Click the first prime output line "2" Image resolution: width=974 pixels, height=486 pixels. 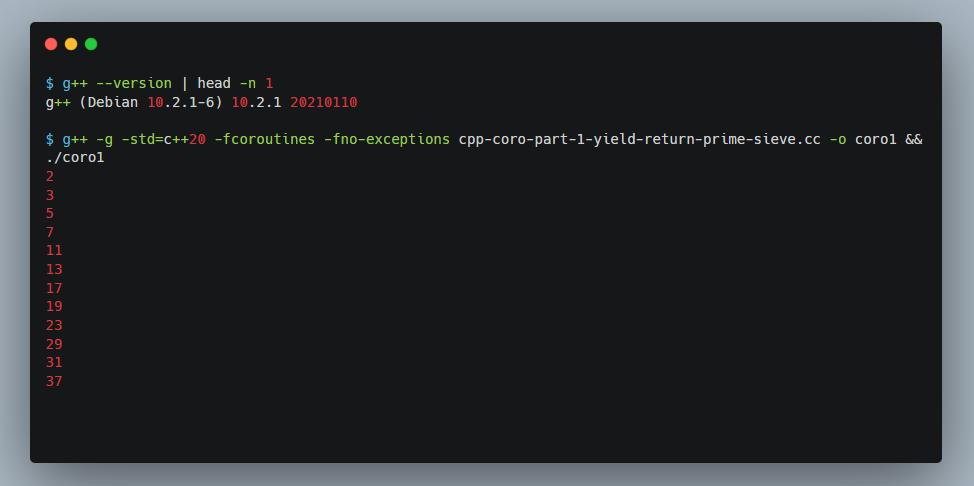(x=50, y=176)
